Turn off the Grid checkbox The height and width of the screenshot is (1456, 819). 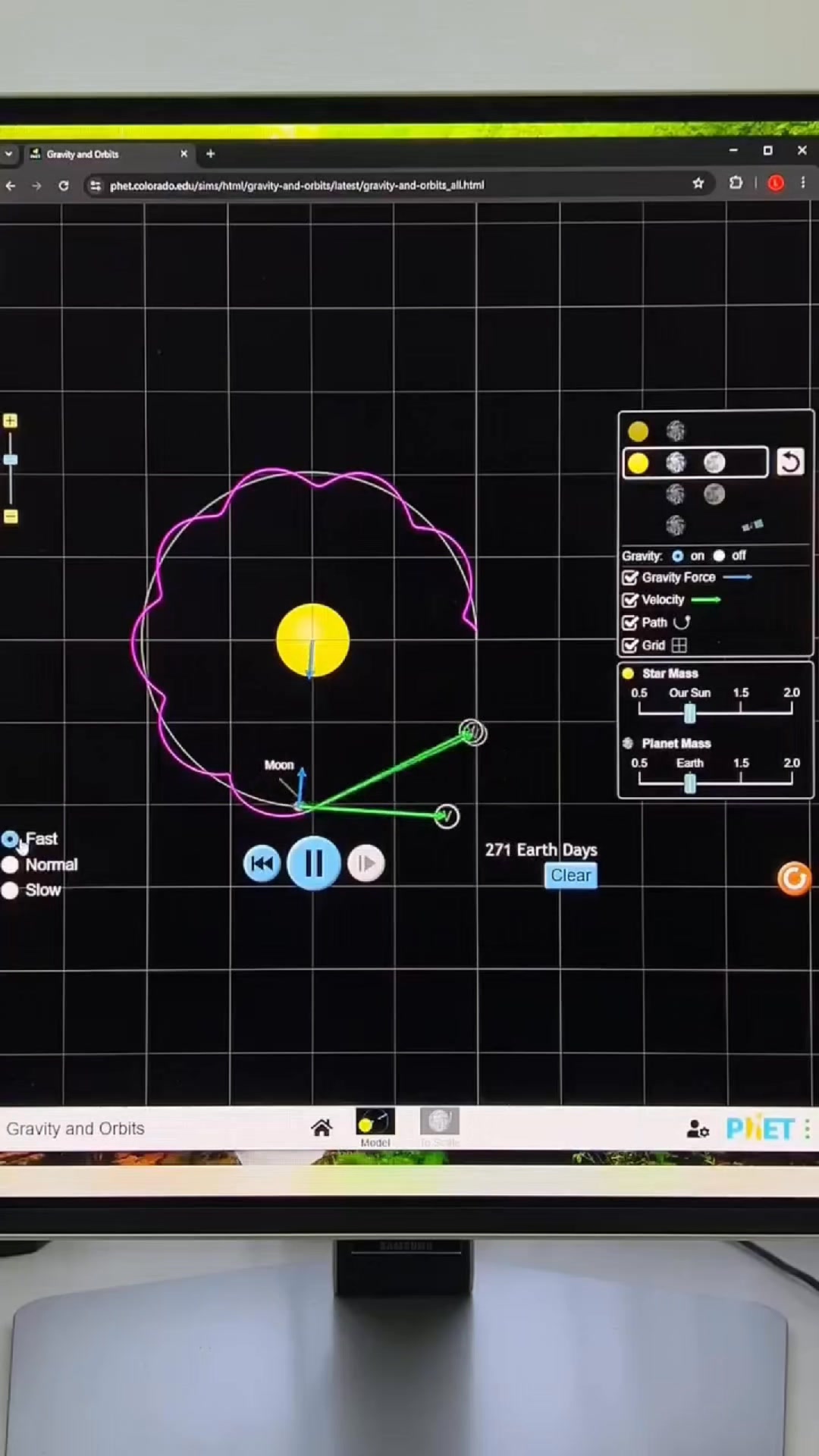tap(630, 645)
